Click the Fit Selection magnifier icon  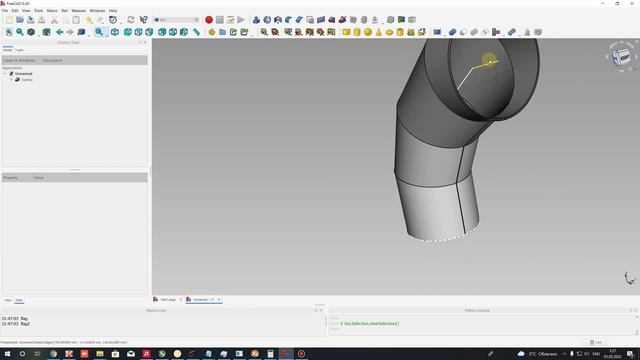[20, 32]
